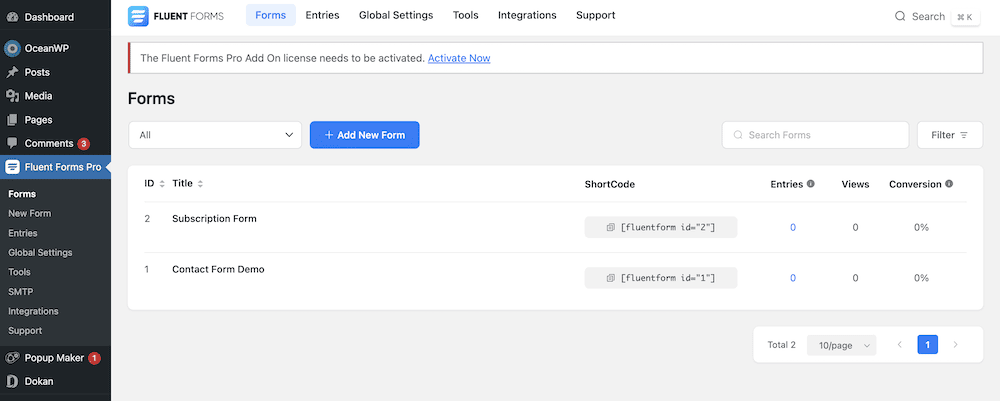This screenshot has height=401, width=1000.
Task: Click the Total 2 pagination text
Action: [781, 345]
